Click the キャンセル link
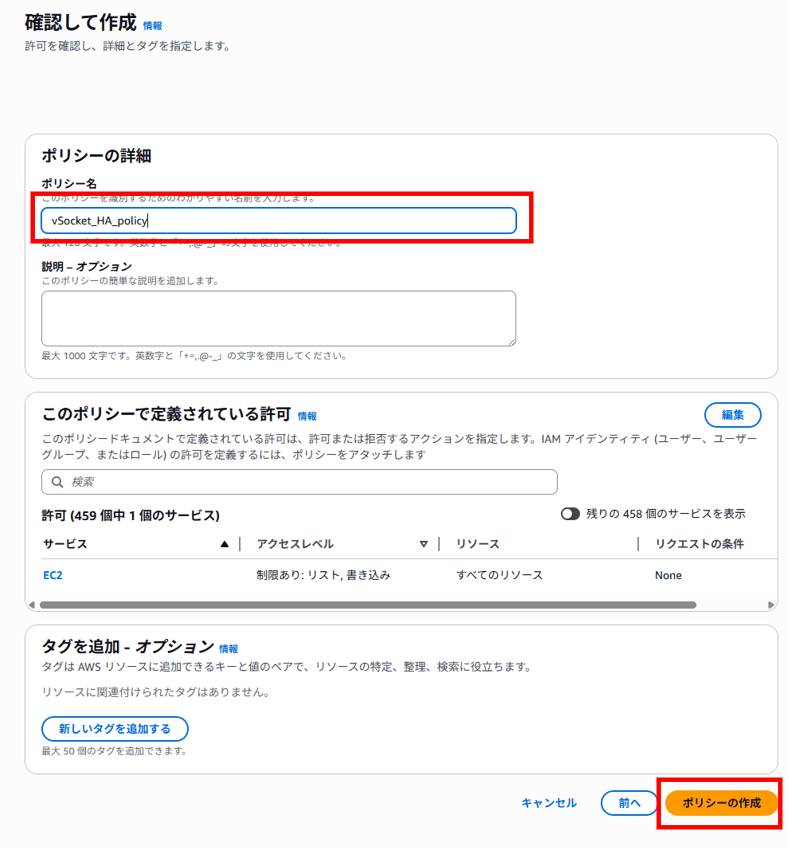The height and width of the screenshot is (848, 806). (549, 803)
